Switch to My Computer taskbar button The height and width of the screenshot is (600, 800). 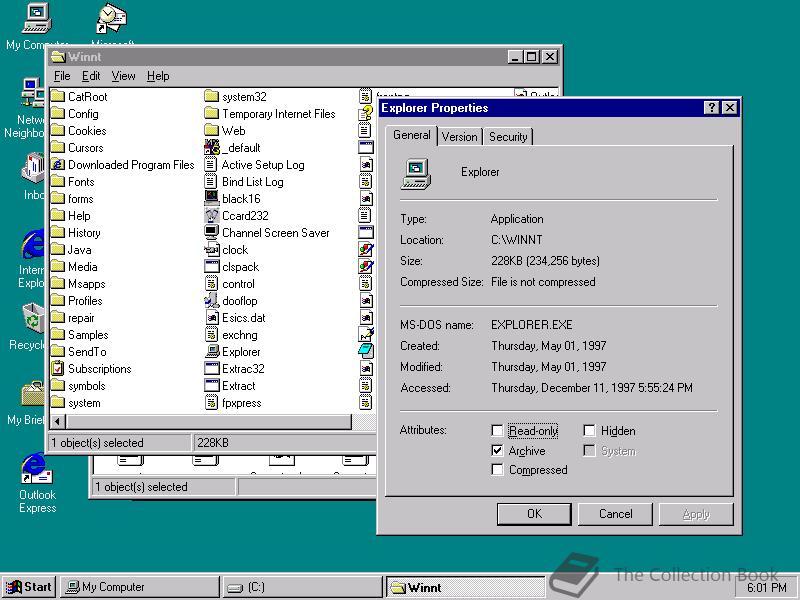coord(140,587)
